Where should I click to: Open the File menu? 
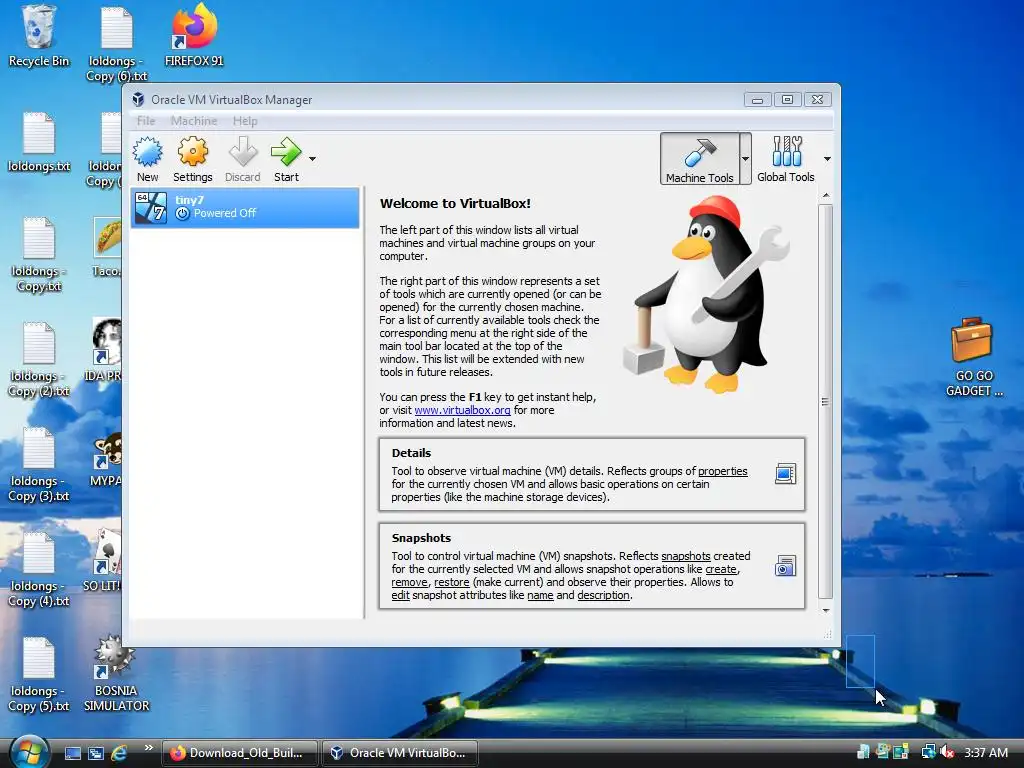146,121
